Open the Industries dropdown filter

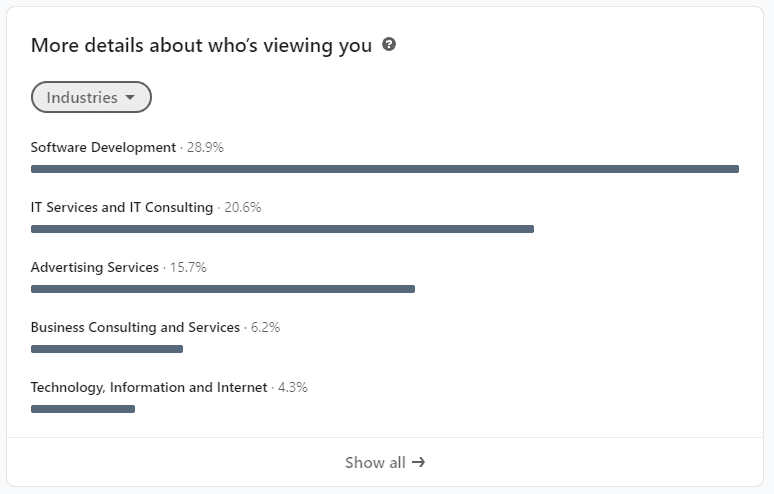pyautogui.click(x=91, y=97)
